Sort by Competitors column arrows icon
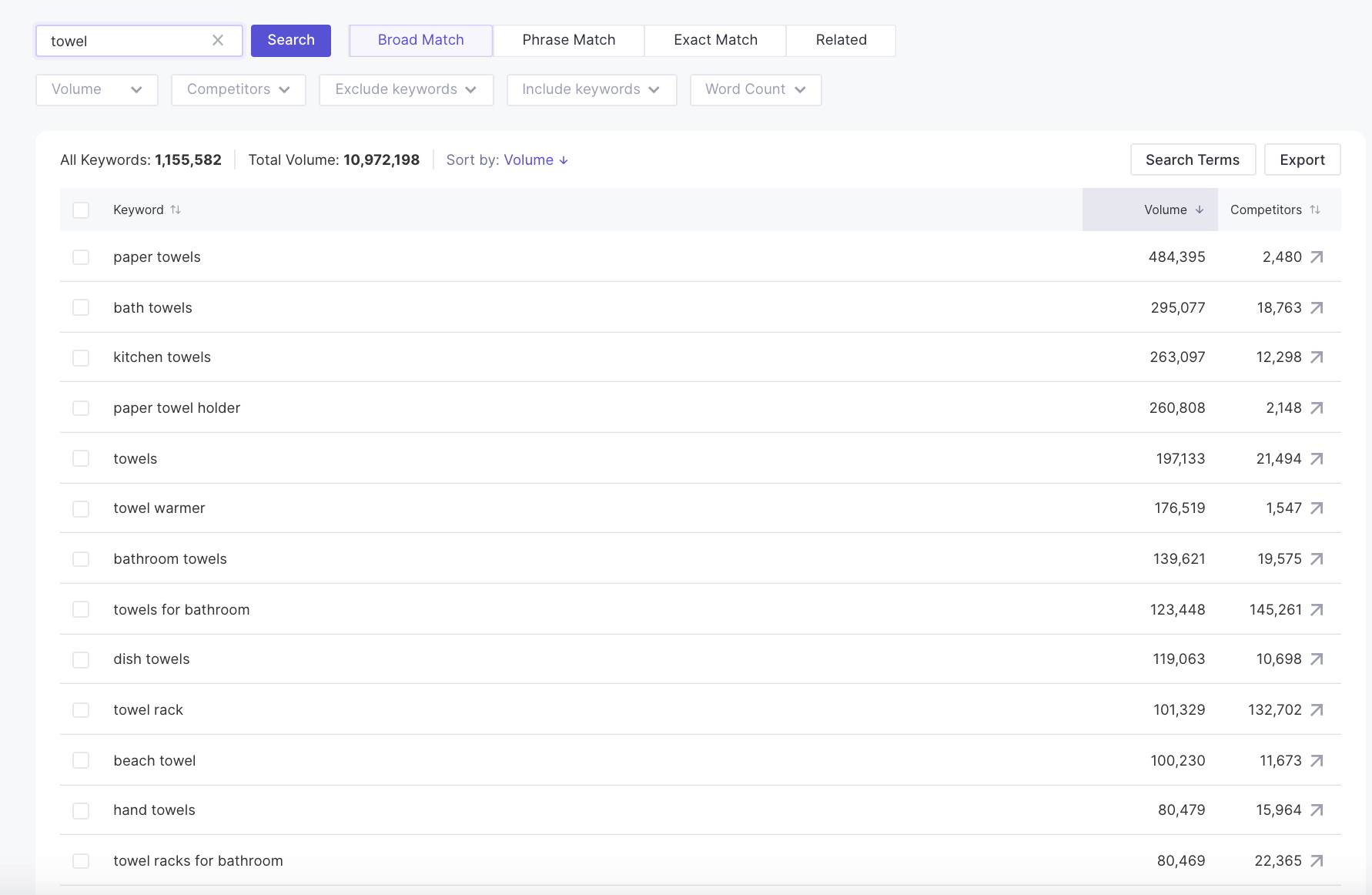The image size is (1372, 895). point(1315,210)
